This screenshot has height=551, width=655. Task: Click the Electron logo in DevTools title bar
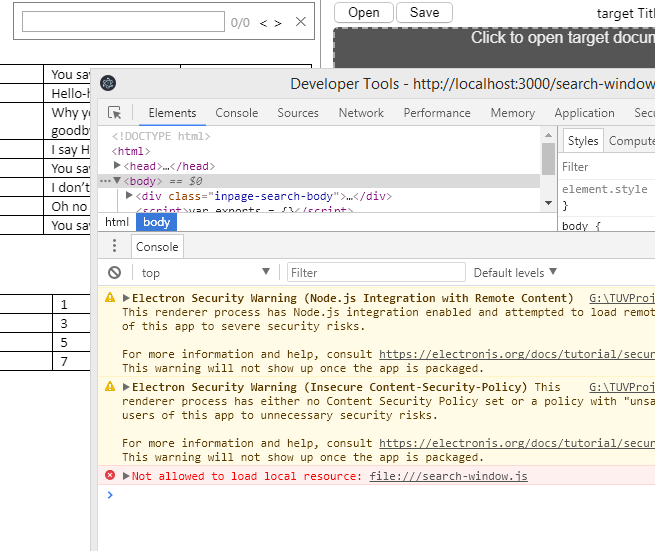tap(108, 83)
